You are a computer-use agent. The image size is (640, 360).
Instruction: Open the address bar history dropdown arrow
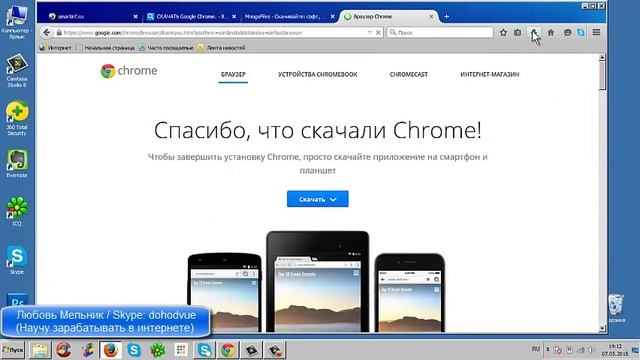point(370,32)
